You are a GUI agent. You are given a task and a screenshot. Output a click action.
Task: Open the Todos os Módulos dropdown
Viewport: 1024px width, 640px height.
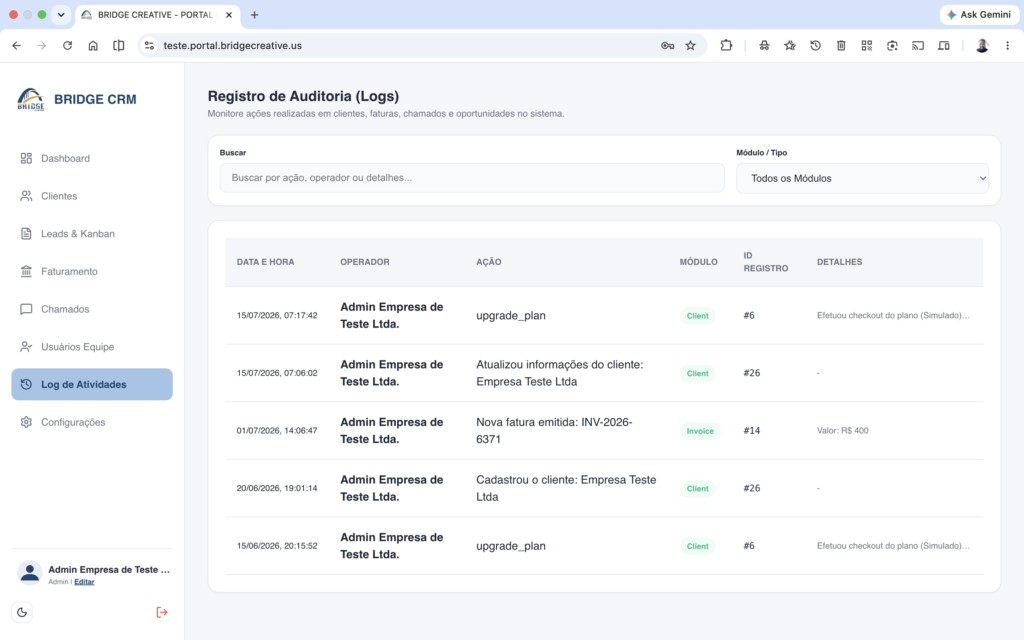[x=862, y=178]
